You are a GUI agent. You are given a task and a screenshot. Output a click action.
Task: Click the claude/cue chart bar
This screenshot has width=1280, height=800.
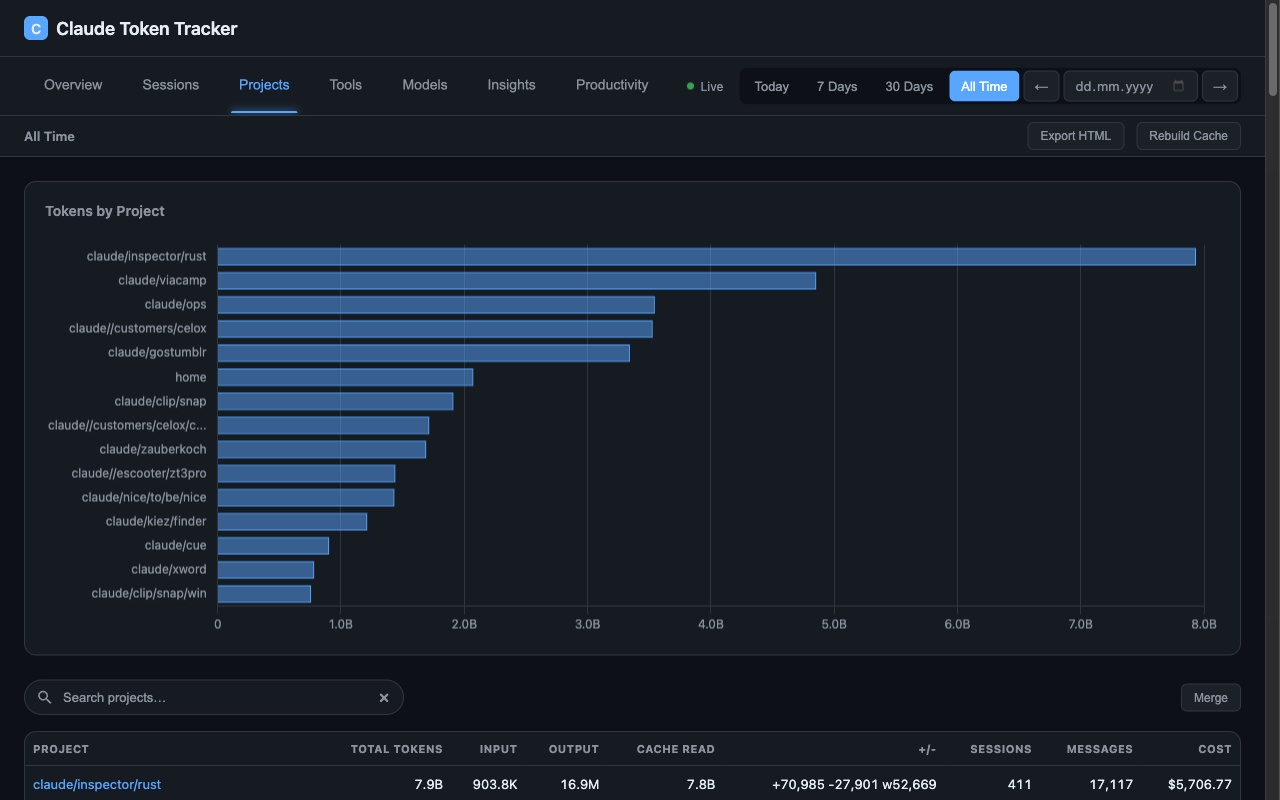click(273, 545)
